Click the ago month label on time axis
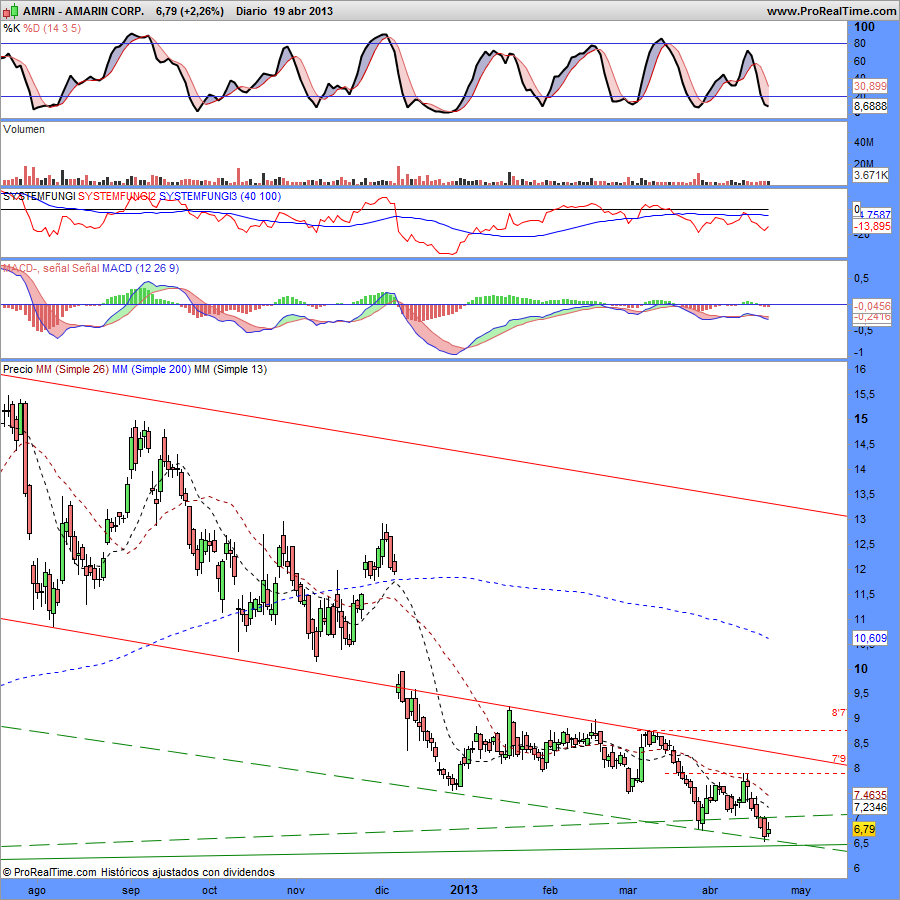The image size is (900, 900). pos(37,891)
